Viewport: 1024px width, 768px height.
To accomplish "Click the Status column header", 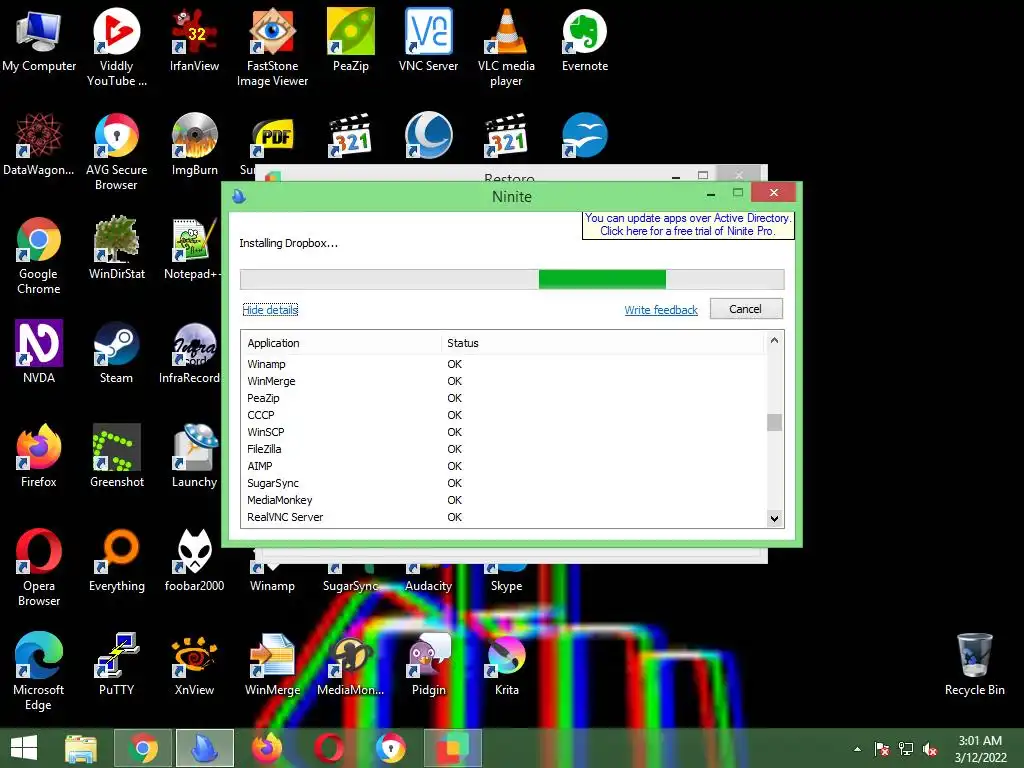I will [x=602, y=343].
